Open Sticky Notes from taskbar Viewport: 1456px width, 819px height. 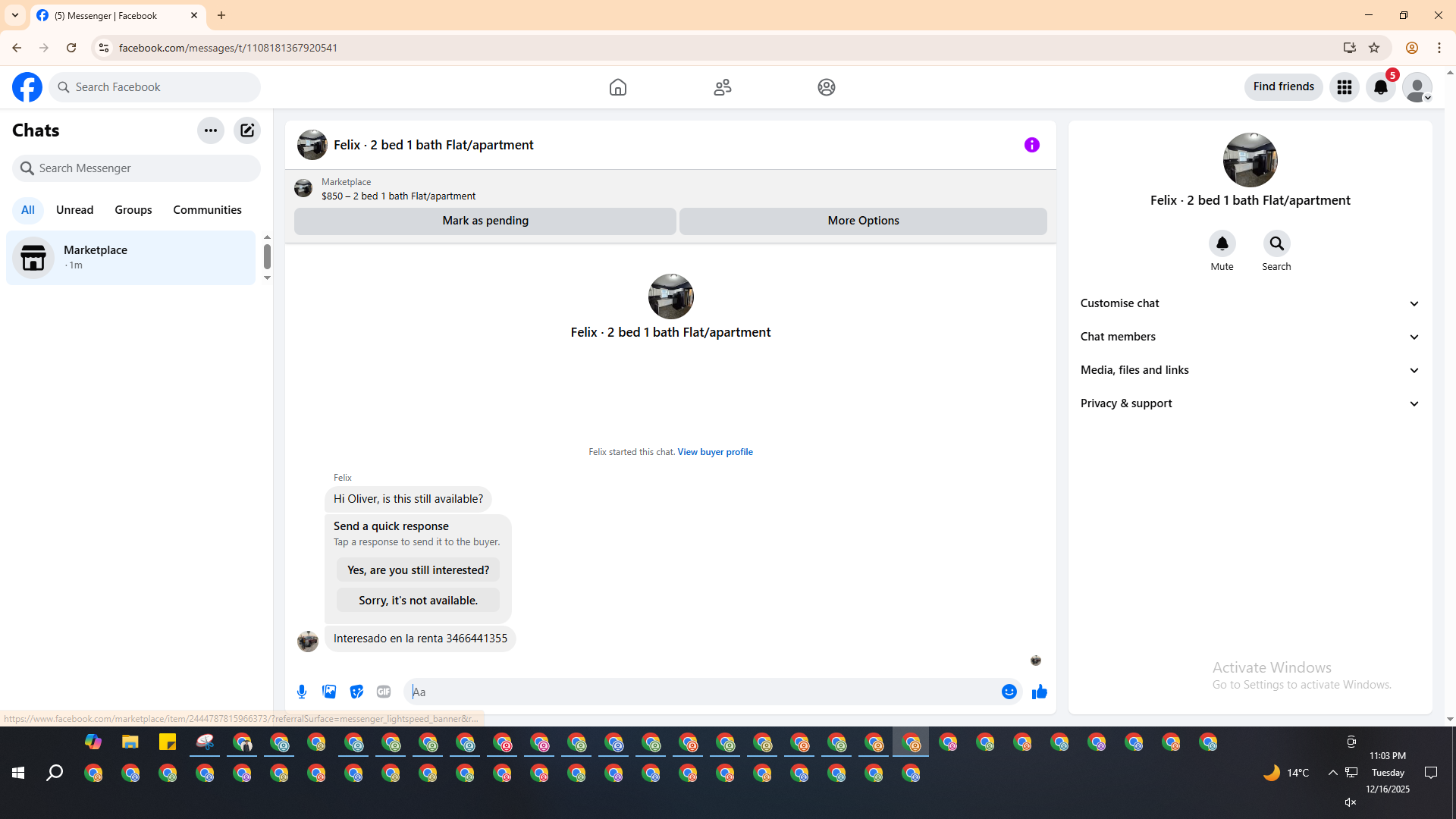coord(168,742)
